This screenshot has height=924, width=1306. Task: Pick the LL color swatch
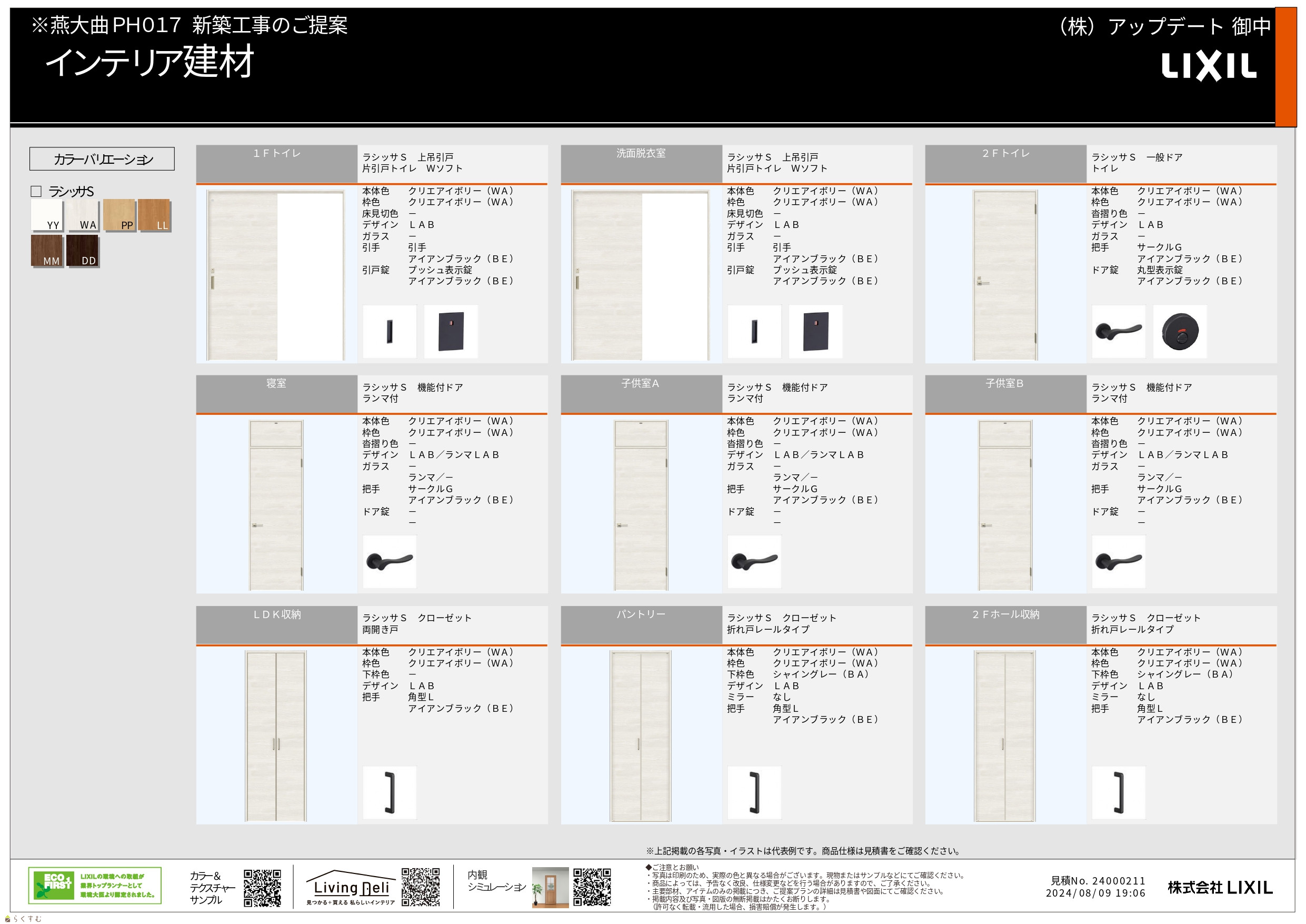click(154, 215)
